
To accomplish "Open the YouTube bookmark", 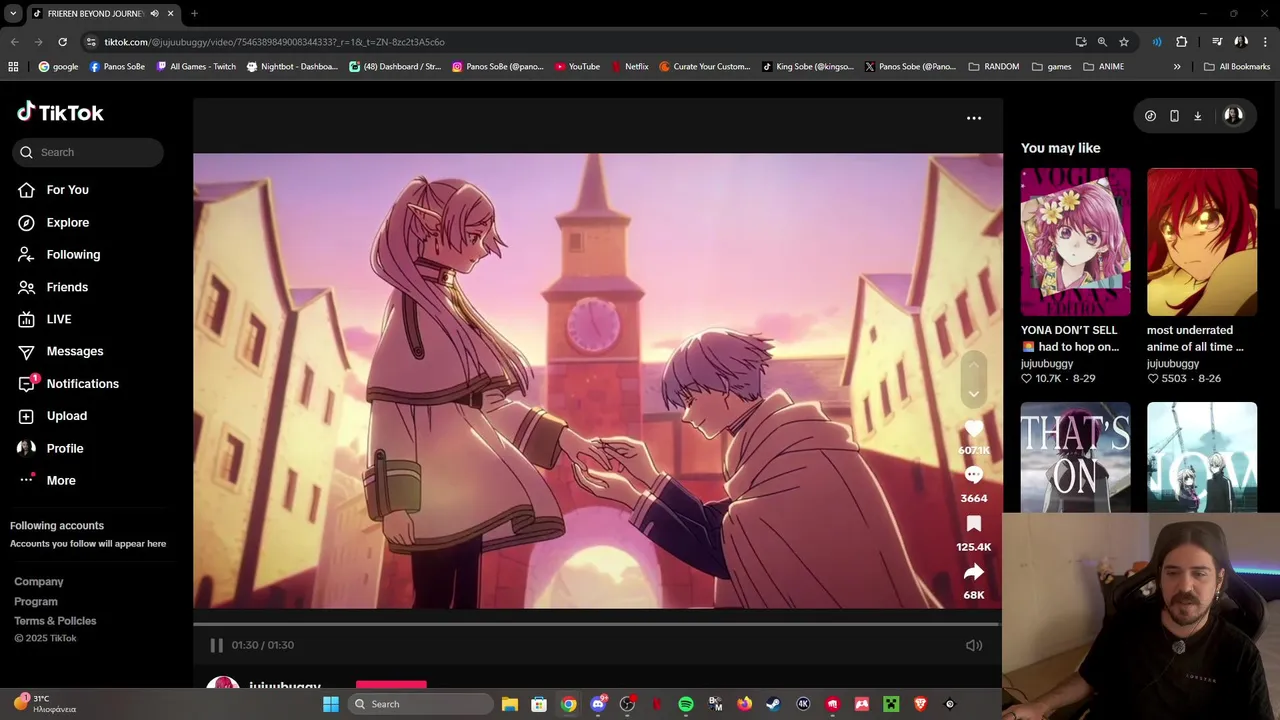I will pyautogui.click(x=577, y=67).
